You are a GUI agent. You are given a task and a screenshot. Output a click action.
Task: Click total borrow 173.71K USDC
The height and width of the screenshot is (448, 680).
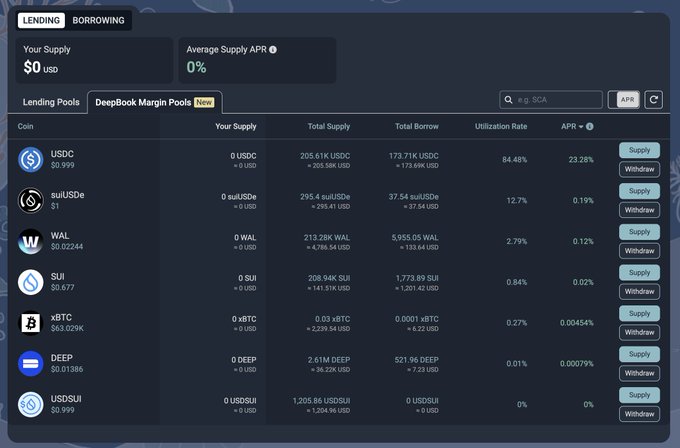[414, 156]
